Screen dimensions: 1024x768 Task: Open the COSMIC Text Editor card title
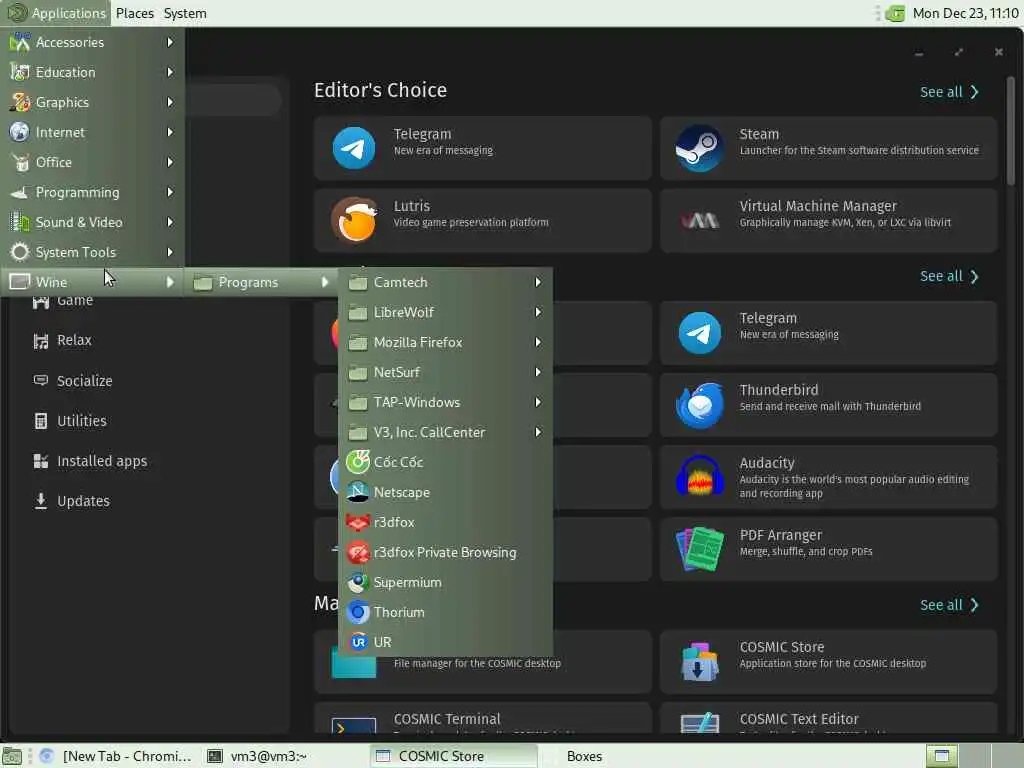pyautogui.click(x=799, y=719)
